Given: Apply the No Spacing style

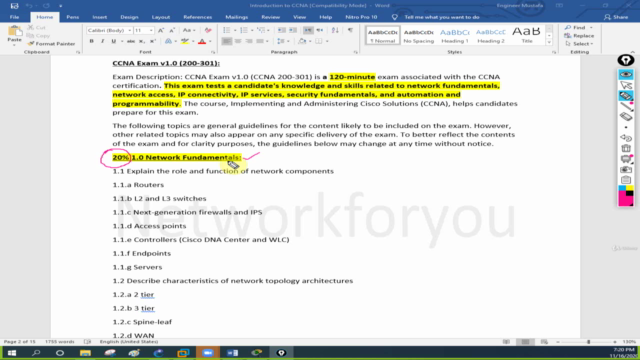Looking at the screenshot, I should pos(418,36).
